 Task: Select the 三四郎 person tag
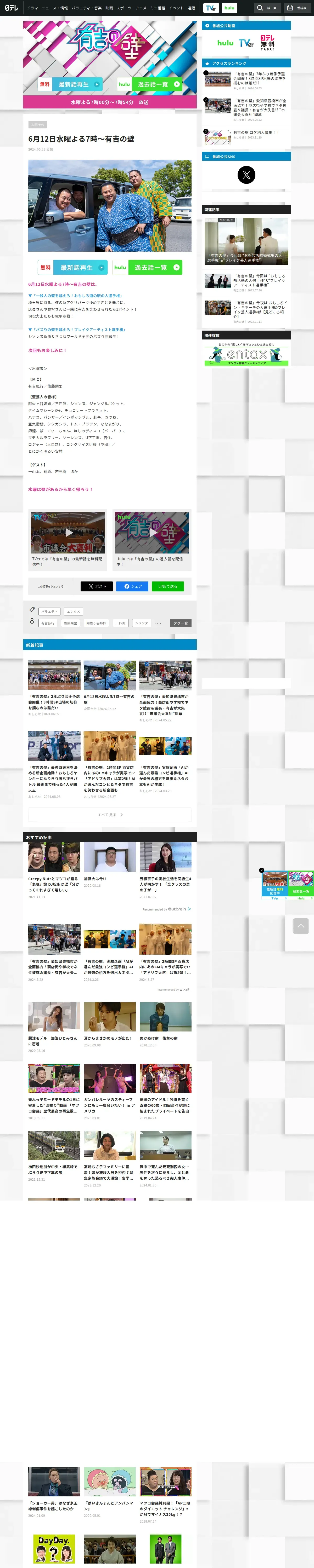tap(121, 623)
